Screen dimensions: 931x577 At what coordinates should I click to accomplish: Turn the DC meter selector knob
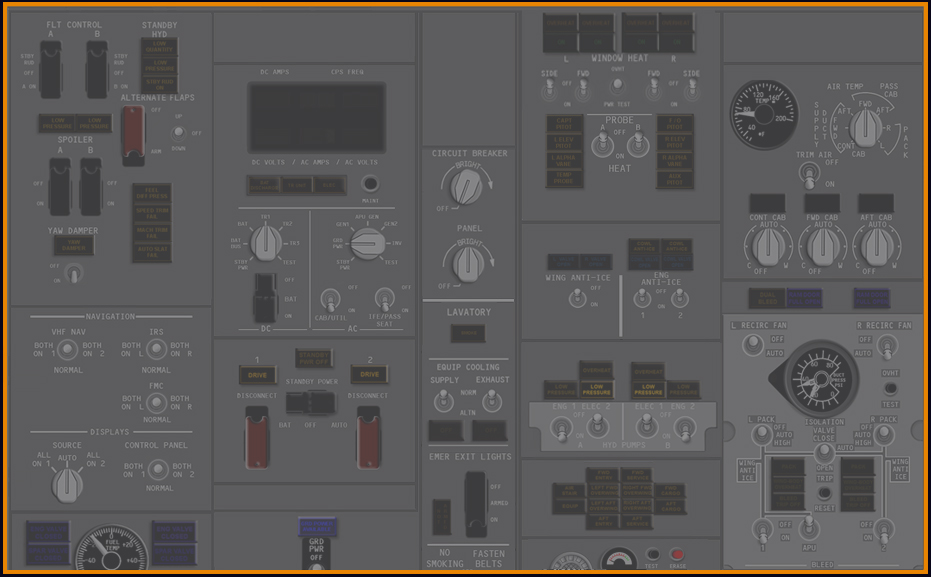266,241
